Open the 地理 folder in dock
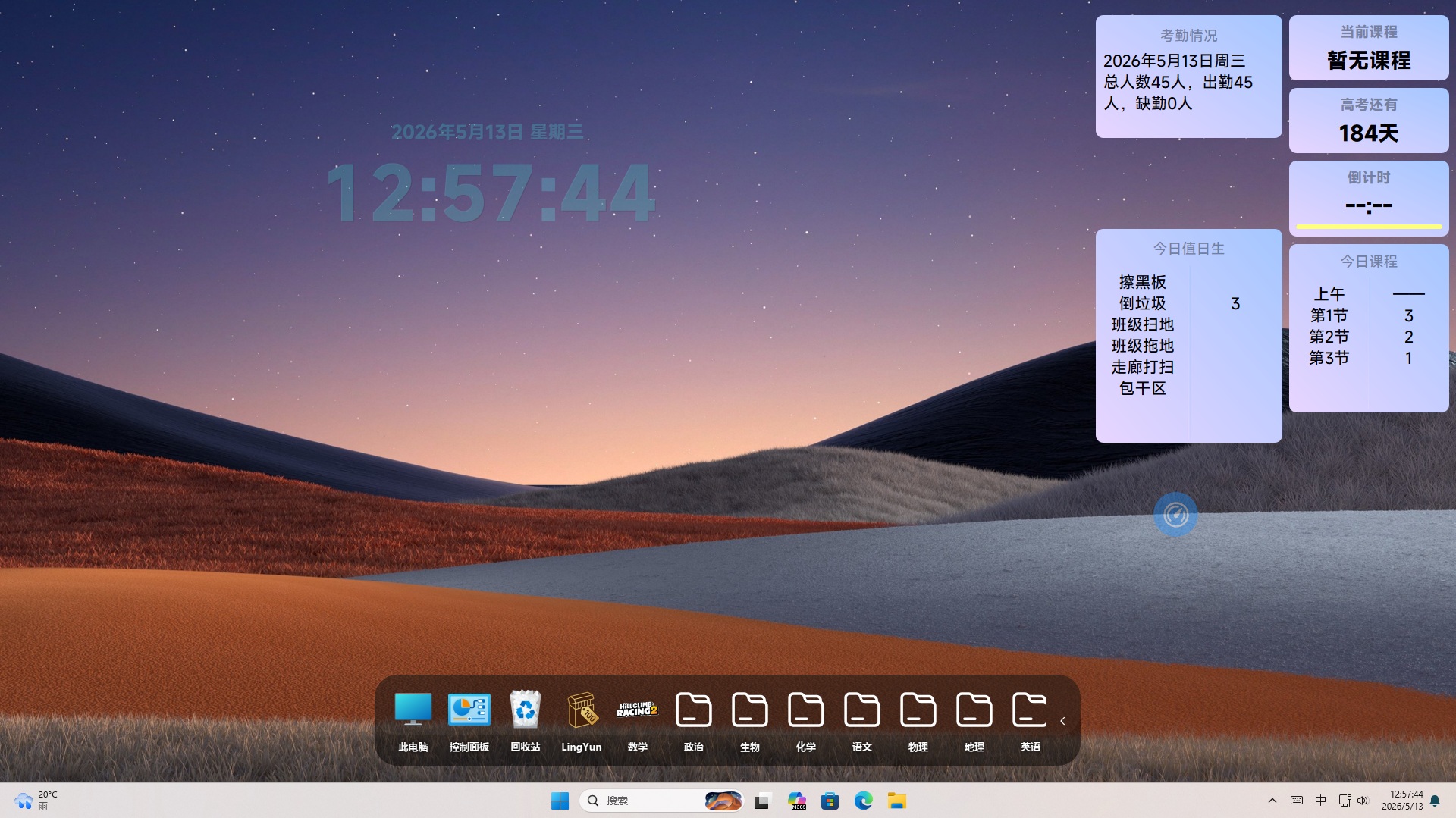 click(974, 721)
